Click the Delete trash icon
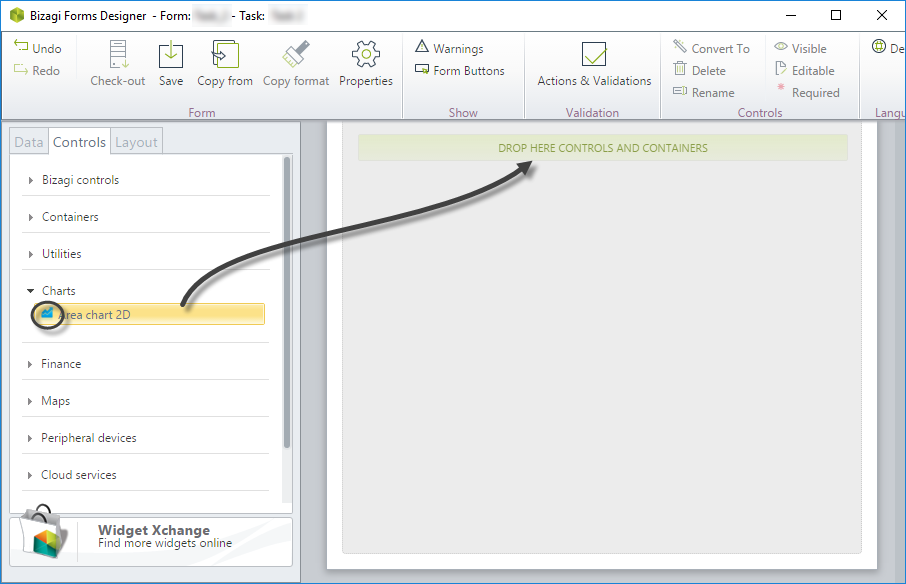 pos(680,69)
